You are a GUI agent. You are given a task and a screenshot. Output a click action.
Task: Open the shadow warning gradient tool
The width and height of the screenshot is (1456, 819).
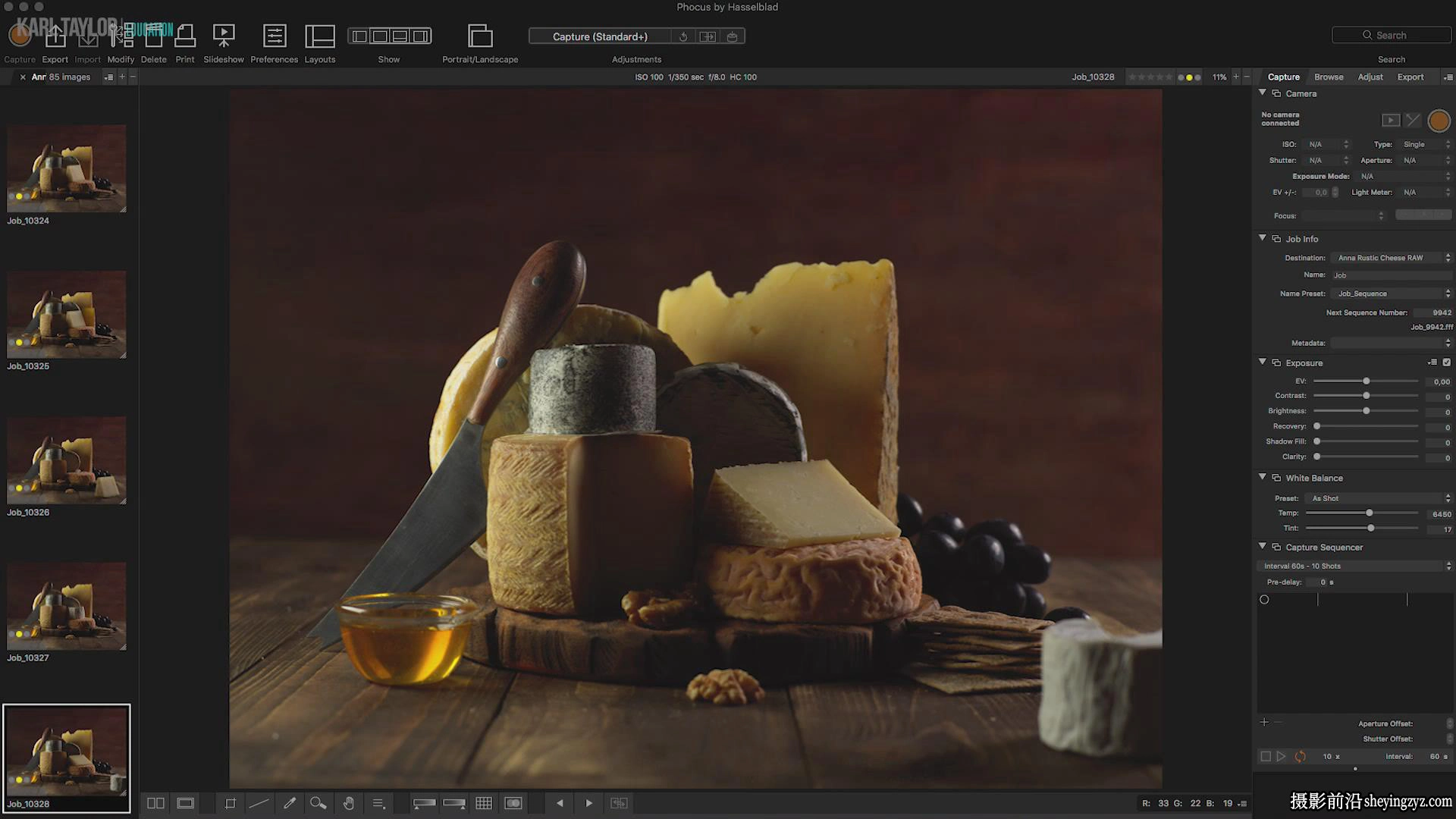pos(425,803)
